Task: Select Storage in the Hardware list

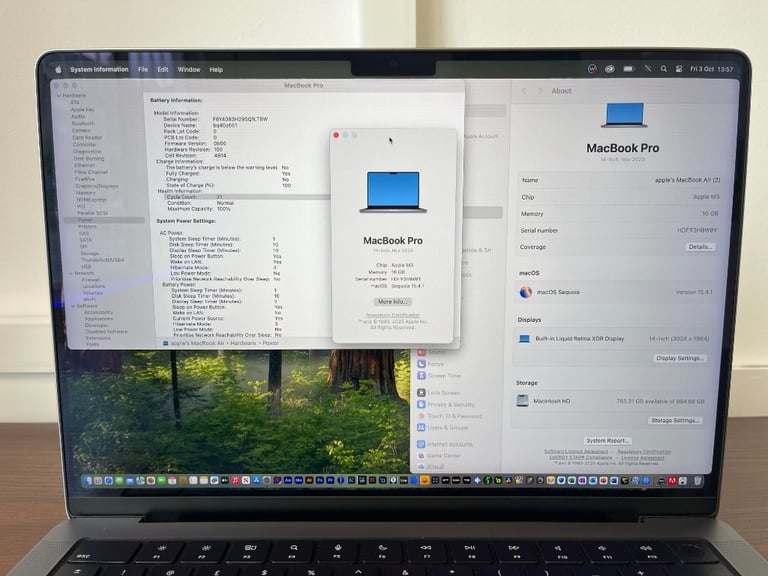Action: pyautogui.click(x=90, y=254)
